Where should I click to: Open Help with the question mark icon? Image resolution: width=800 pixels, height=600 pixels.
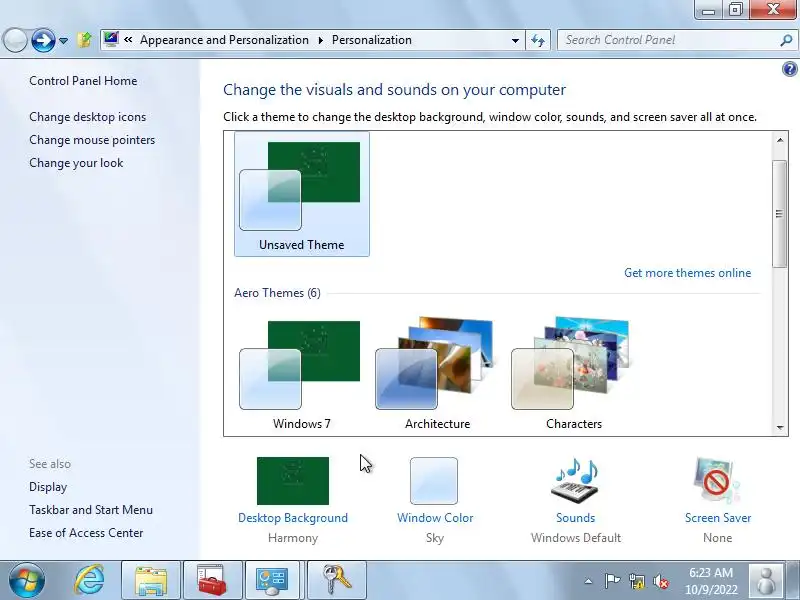(789, 69)
